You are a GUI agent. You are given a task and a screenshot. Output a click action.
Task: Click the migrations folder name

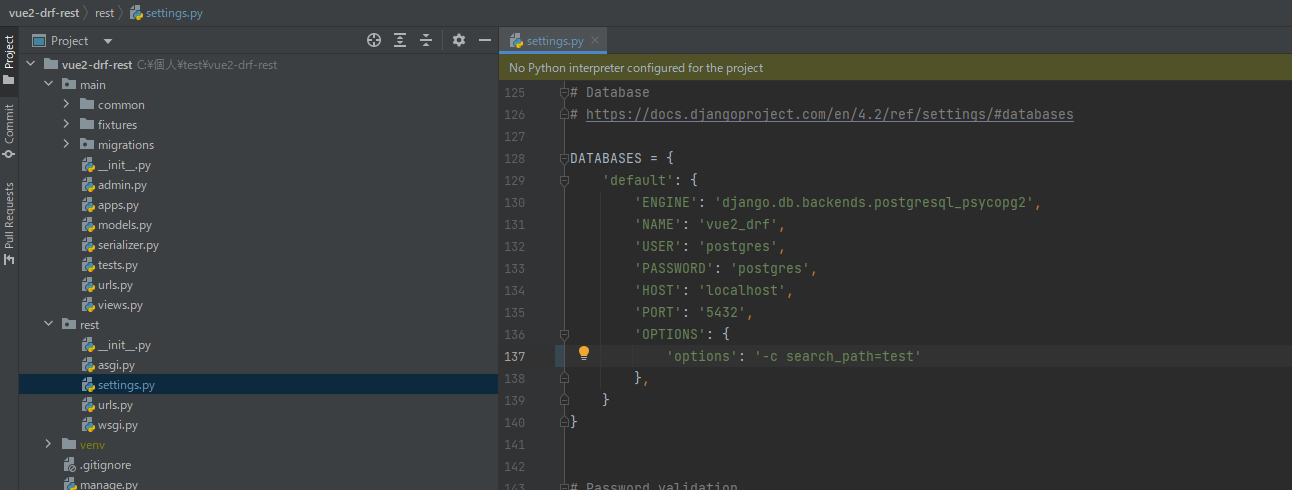(x=126, y=145)
